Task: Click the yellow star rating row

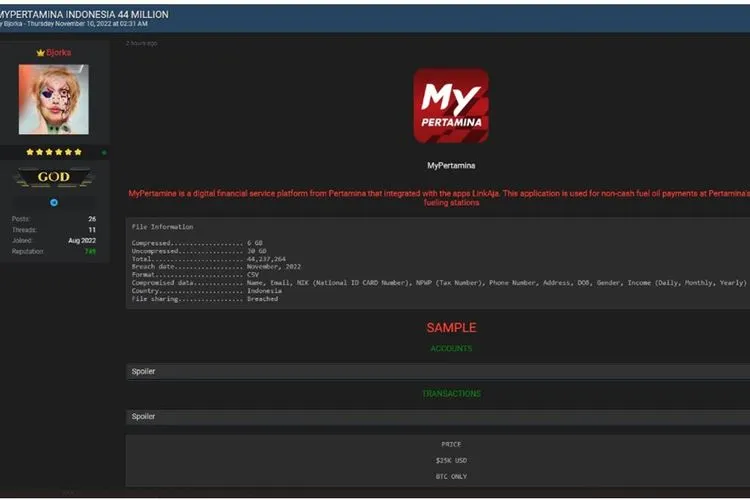Action: click(x=53, y=152)
